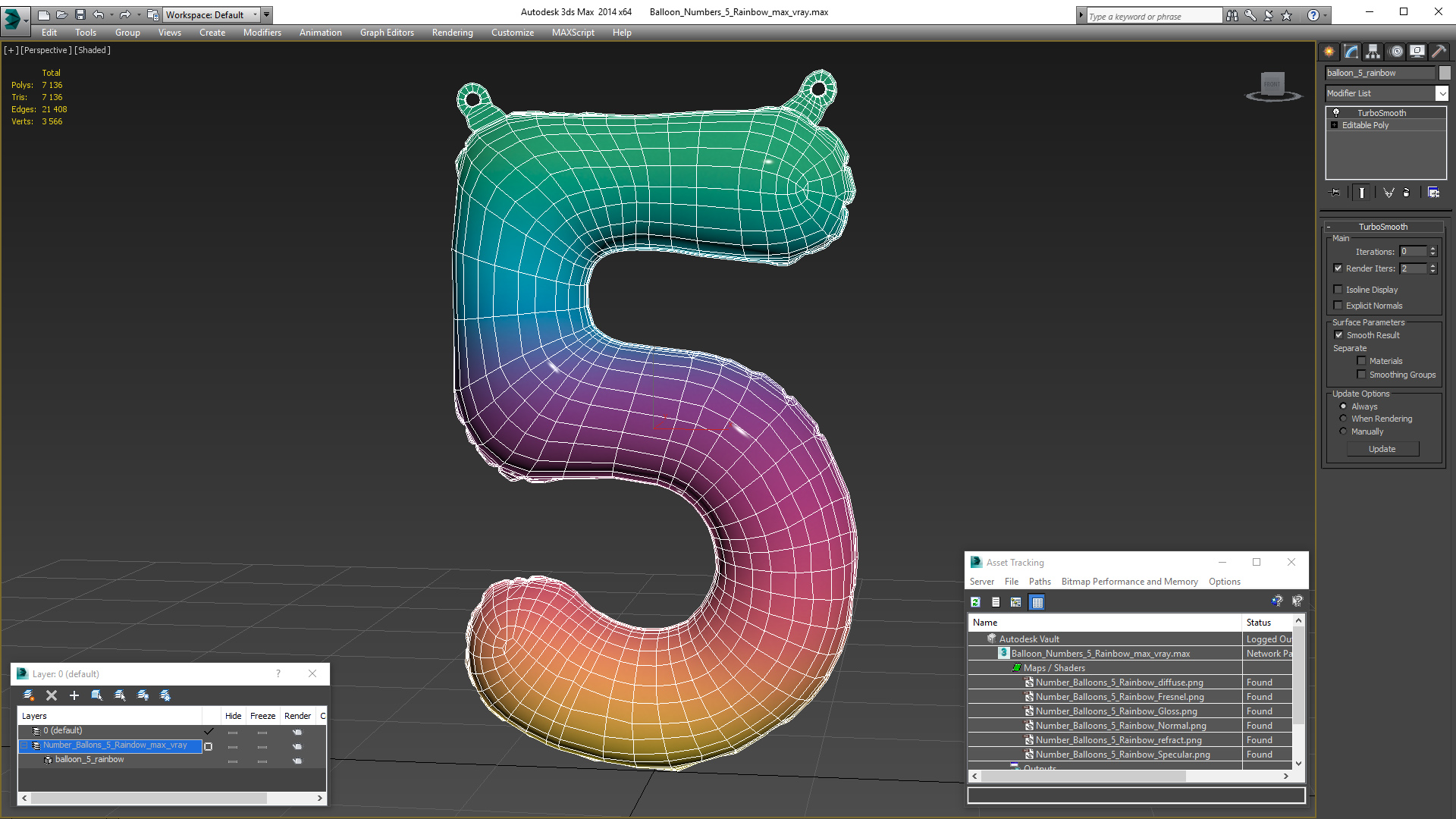Open the Hierarchy command panel tab

point(1373,52)
